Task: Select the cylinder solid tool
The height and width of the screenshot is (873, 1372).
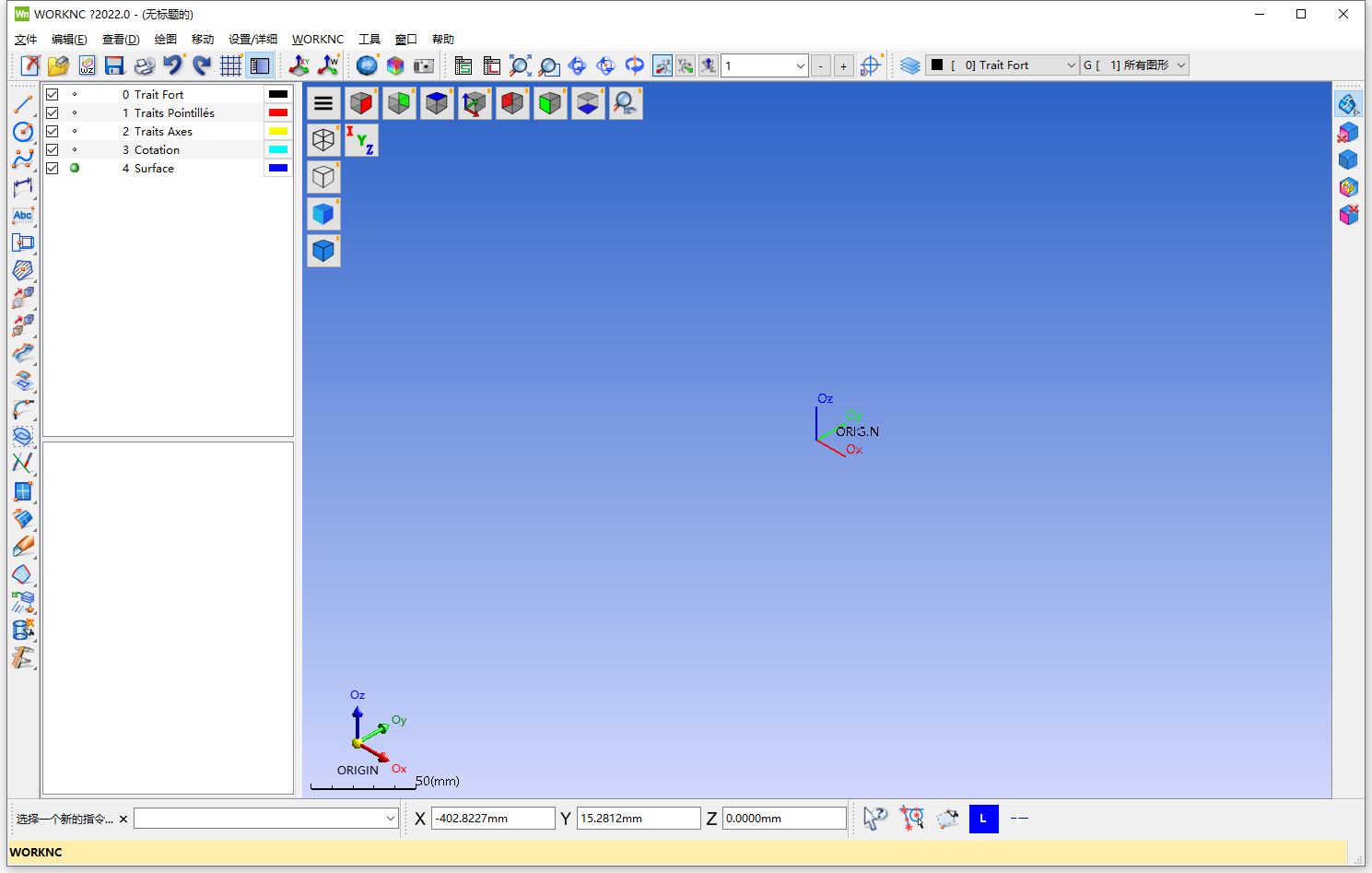Action: [x=23, y=631]
